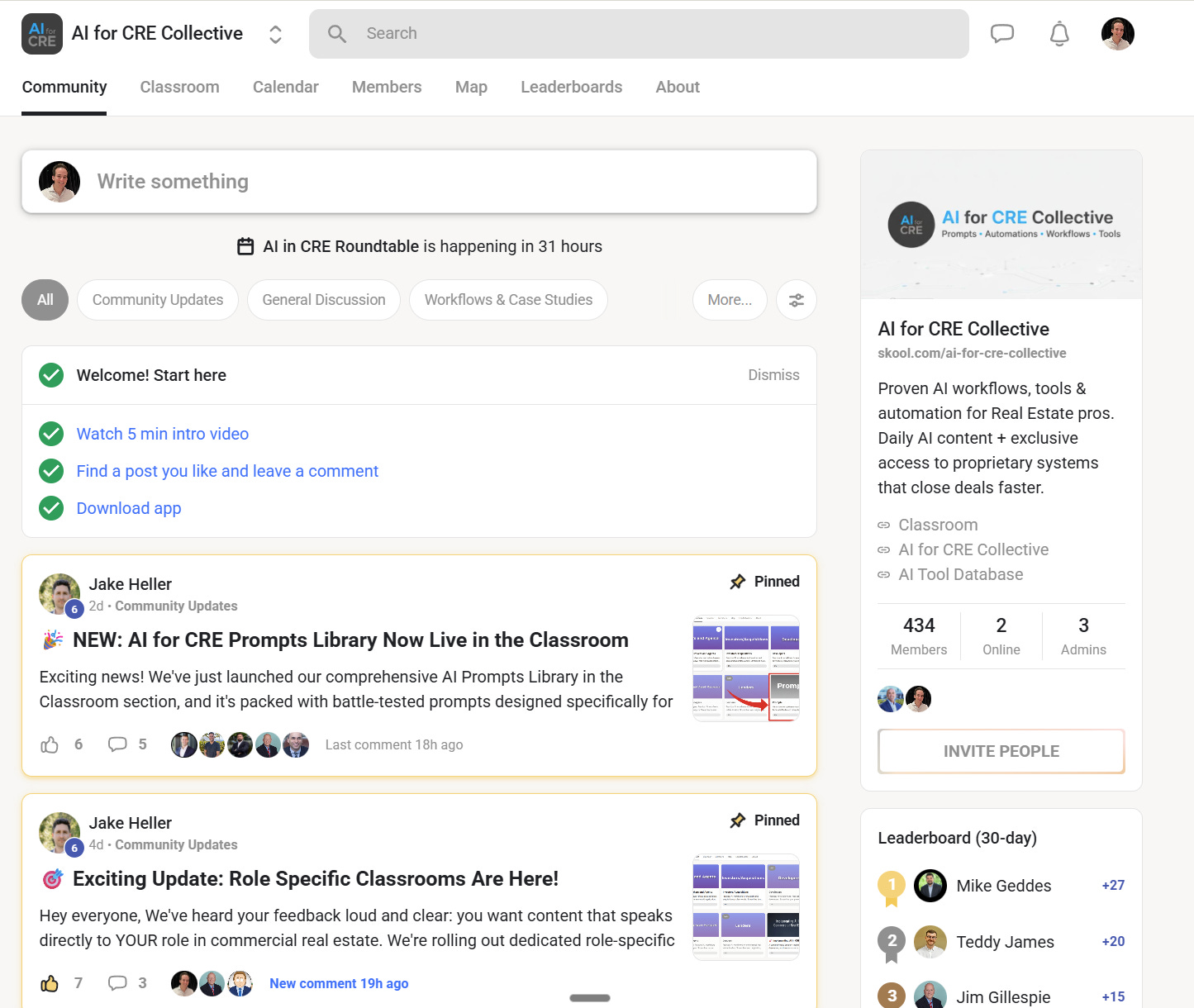Open Jim Gillespie leaderboard profile

[1003, 997]
